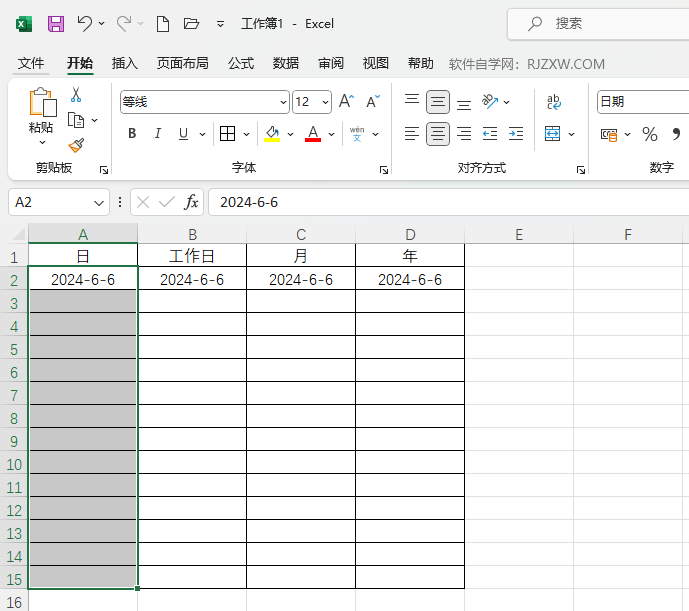
Task: Switch to the 插入 tab
Action: click(124, 63)
